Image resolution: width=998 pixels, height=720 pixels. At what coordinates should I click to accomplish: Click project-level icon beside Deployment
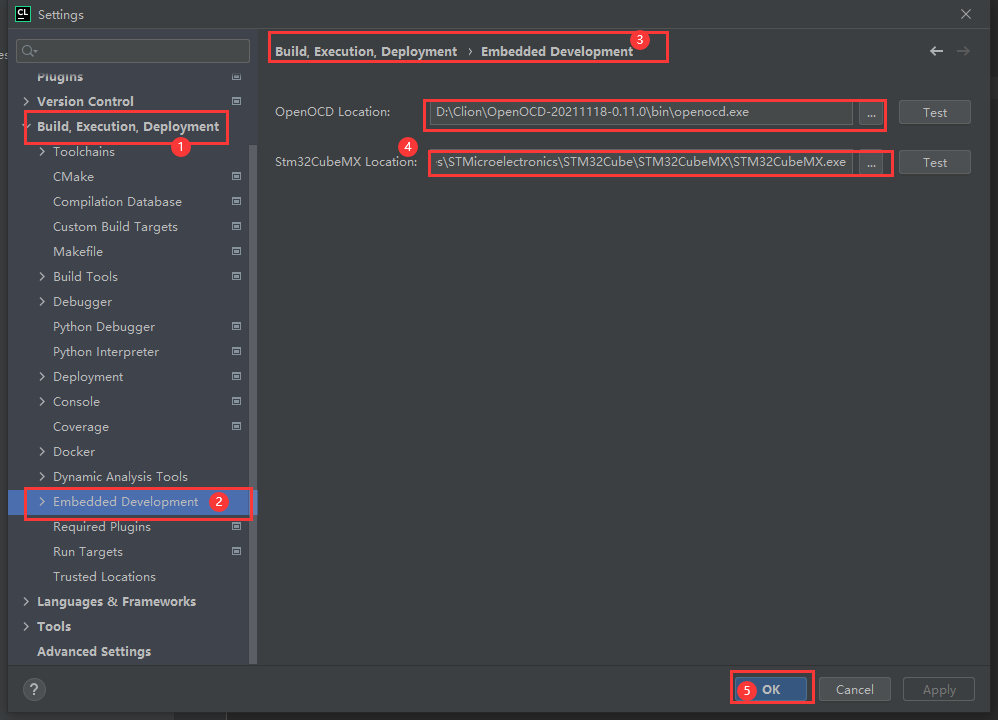(x=236, y=376)
